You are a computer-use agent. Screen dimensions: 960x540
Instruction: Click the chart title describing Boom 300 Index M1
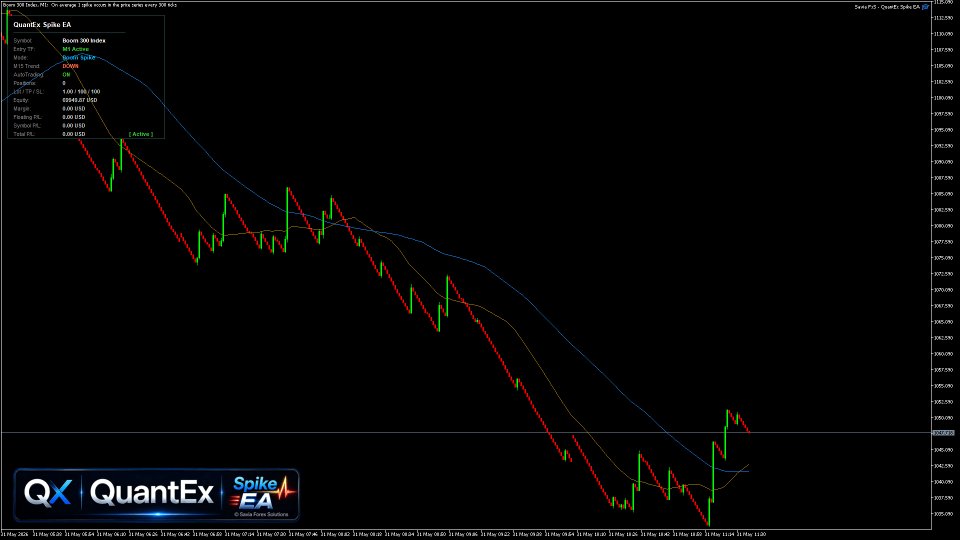89,4
